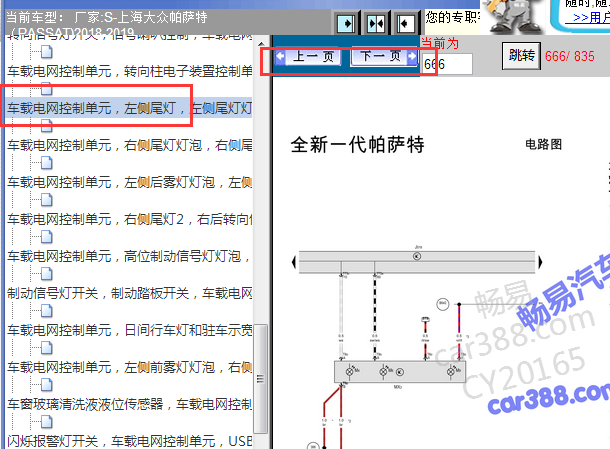The image size is (610, 449).
Task: Select tree item 车载电网控制单元，右侧尾灯2
Action: point(130,219)
